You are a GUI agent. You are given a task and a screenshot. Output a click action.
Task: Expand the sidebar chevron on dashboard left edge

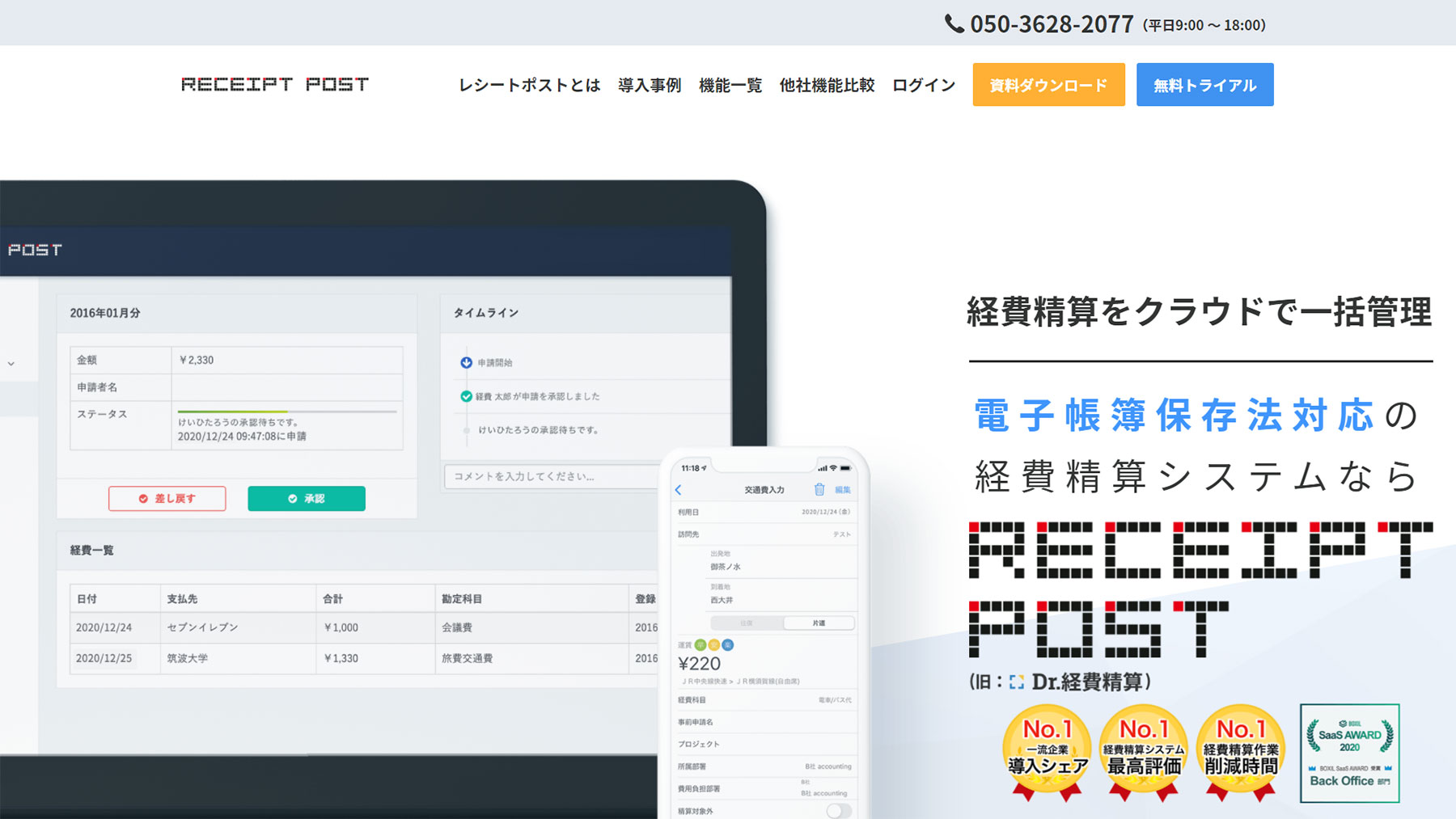click(11, 364)
